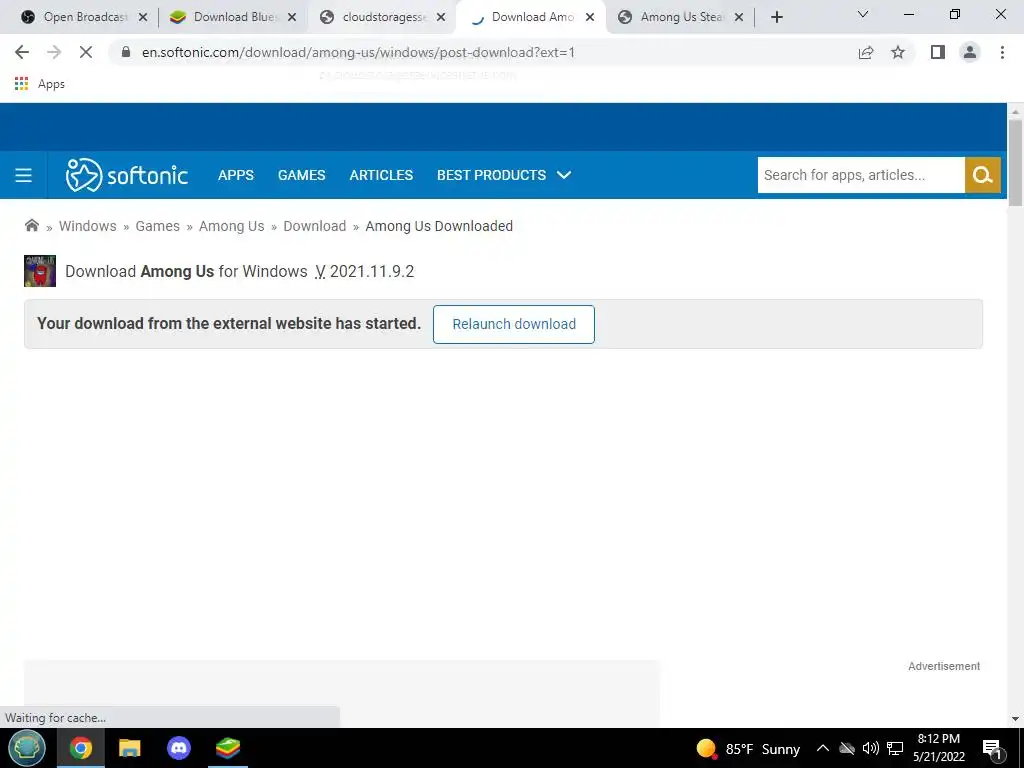The width and height of the screenshot is (1024, 768).
Task: Close the Download BlueStacks tab
Action: (x=292, y=18)
